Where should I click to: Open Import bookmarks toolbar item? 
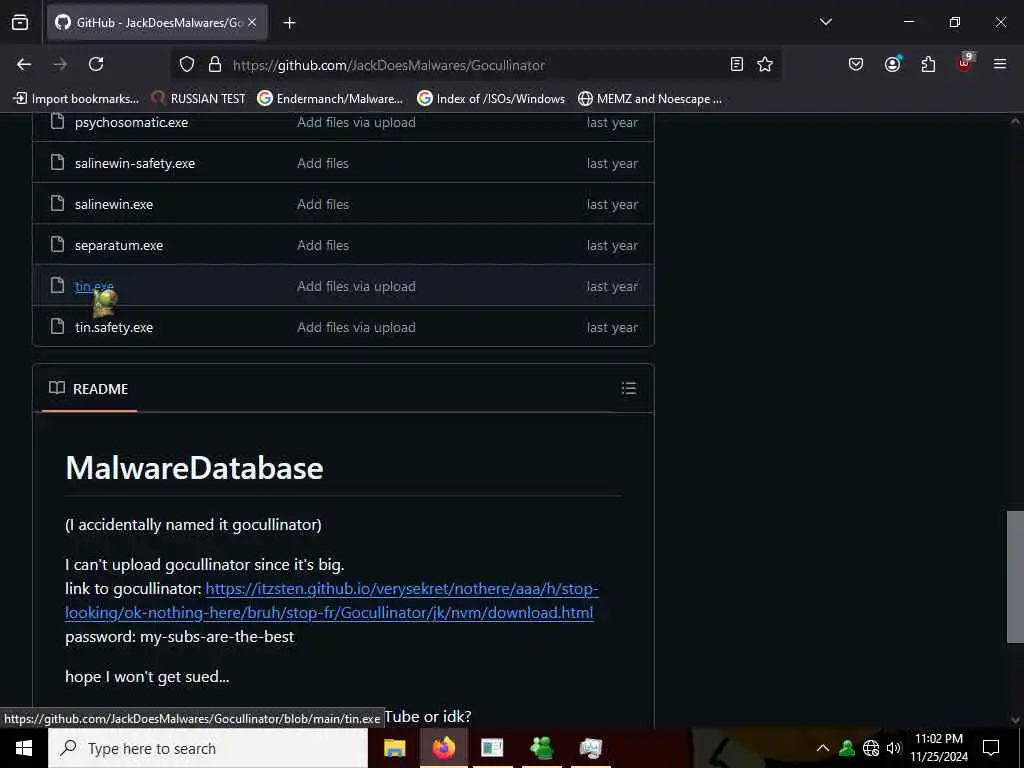[x=76, y=99]
